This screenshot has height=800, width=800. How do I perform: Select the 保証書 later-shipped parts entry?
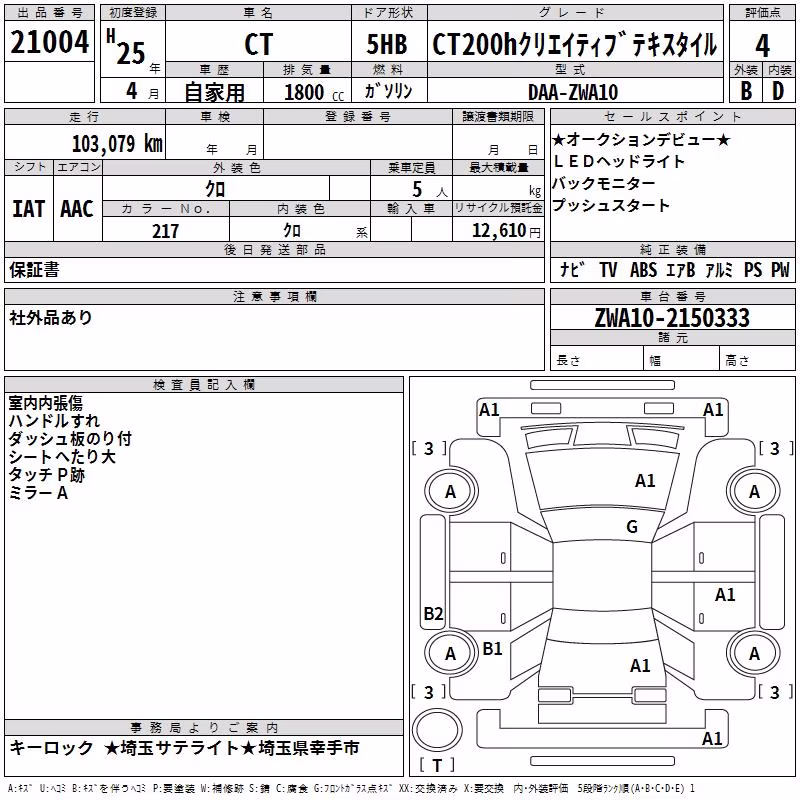34,269
